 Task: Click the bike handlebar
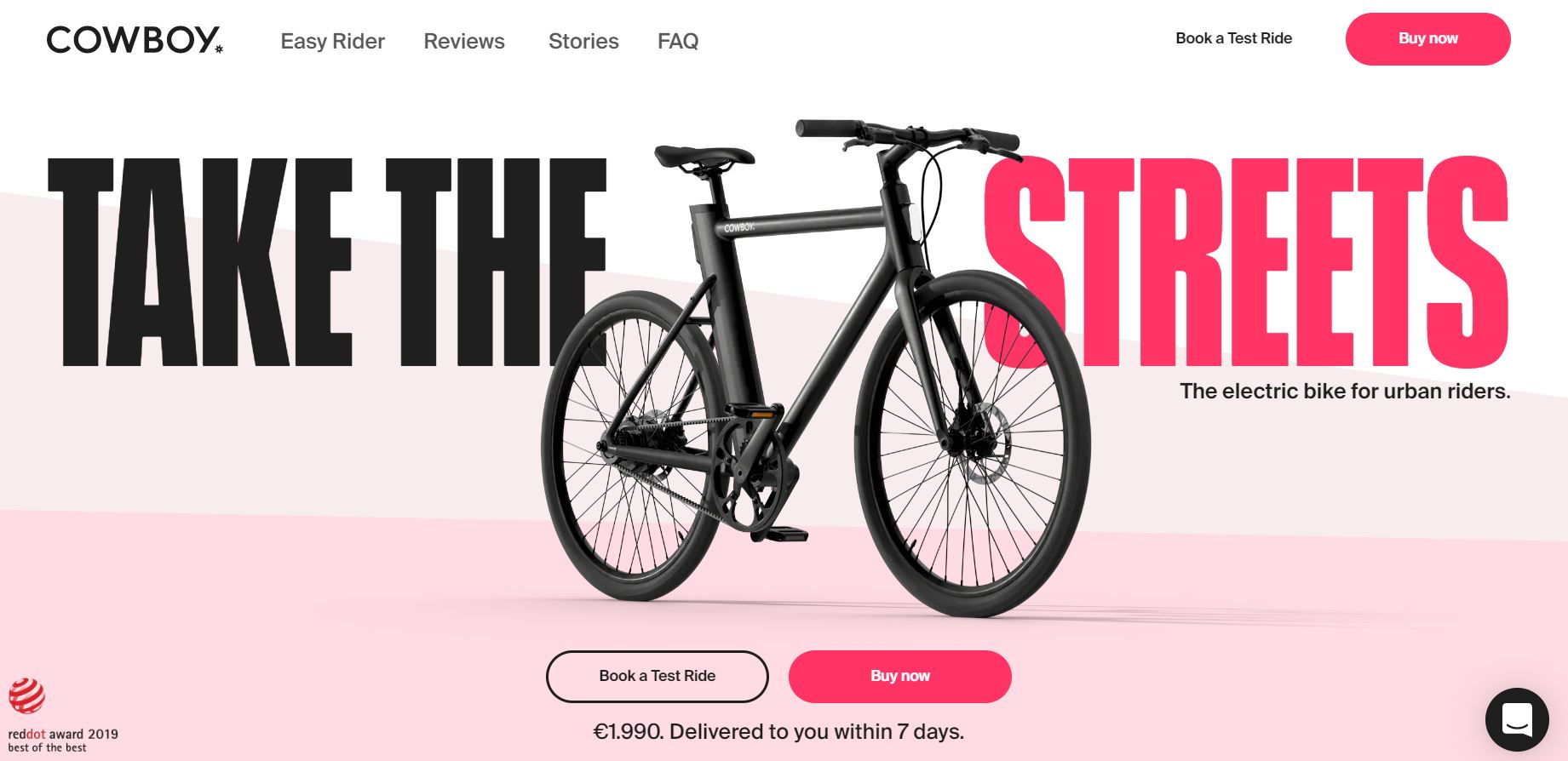pos(908,136)
